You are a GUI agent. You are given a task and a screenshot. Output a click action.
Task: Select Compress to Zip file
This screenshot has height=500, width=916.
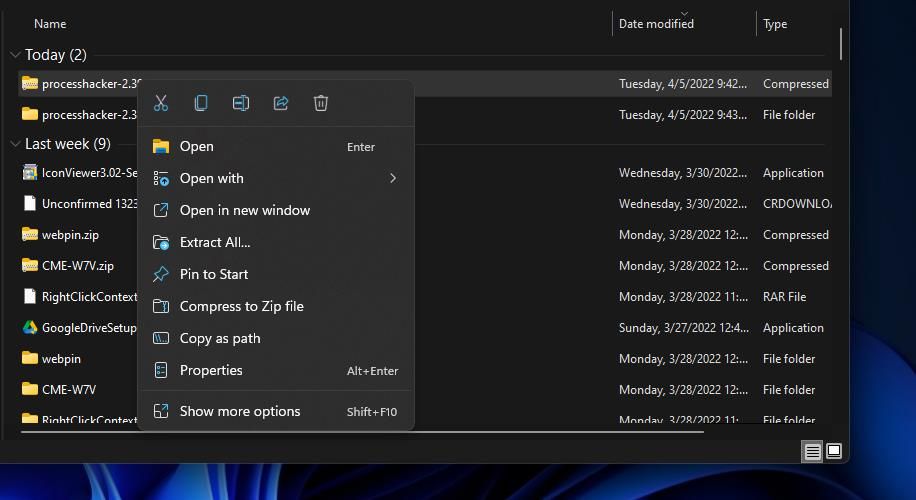[241, 306]
